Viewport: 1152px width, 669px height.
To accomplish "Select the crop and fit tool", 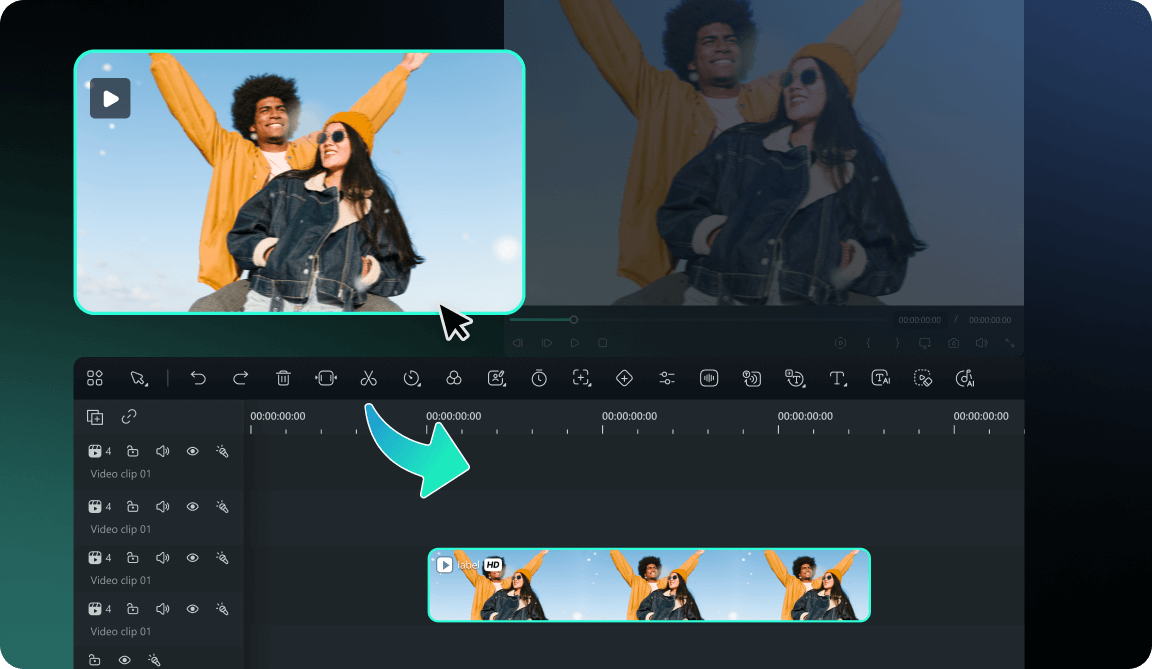I will pos(325,378).
